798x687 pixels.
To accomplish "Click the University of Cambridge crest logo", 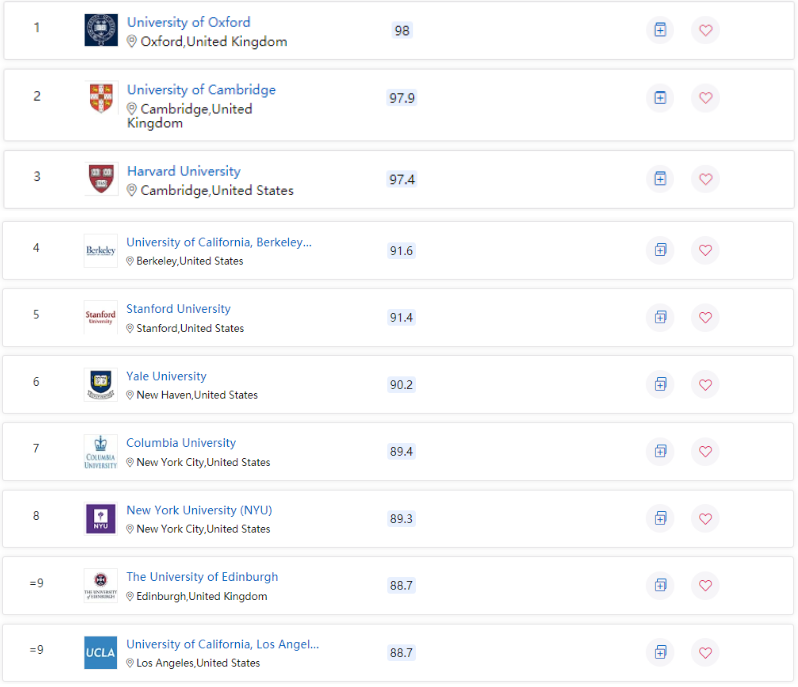I will pyautogui.click(x=101, y=97).
